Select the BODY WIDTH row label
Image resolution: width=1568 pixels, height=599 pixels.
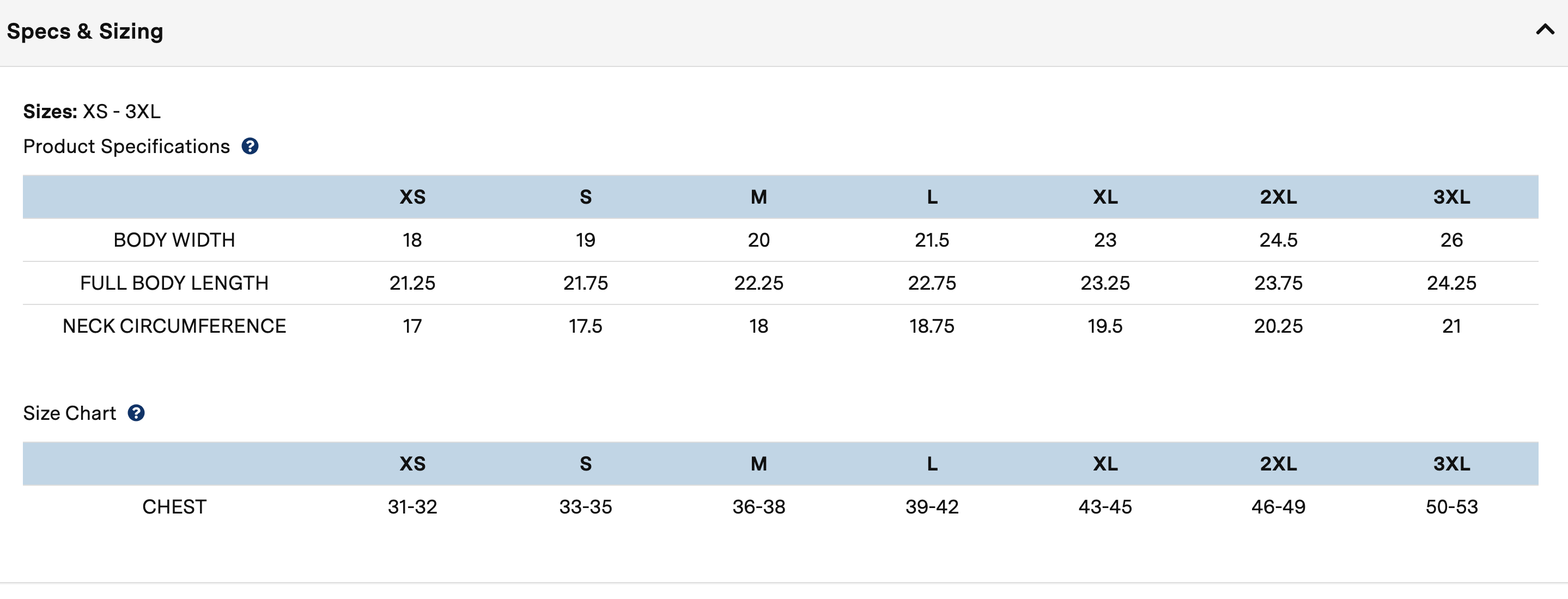point(174,240)
